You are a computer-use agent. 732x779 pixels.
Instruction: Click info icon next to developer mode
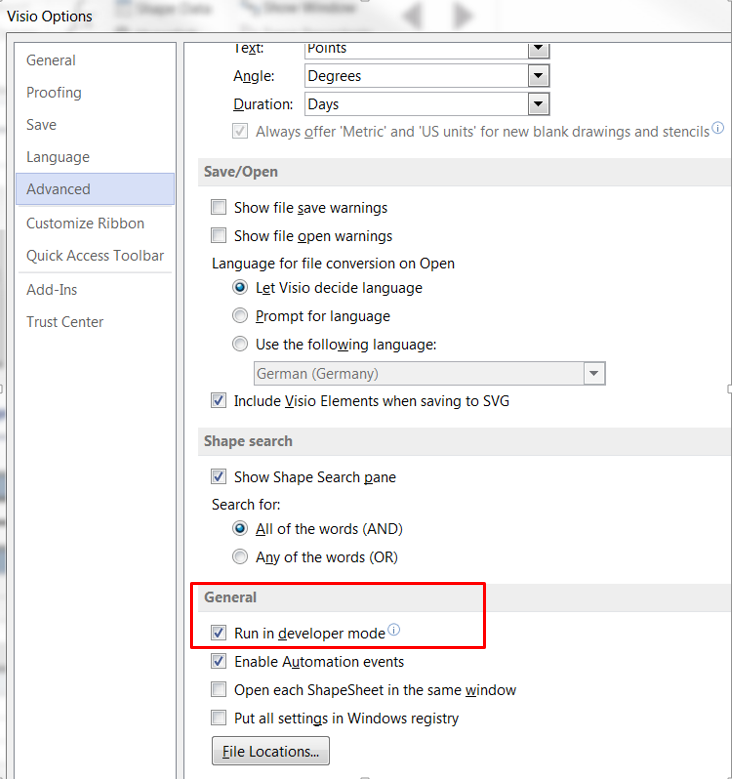(394, 630)
